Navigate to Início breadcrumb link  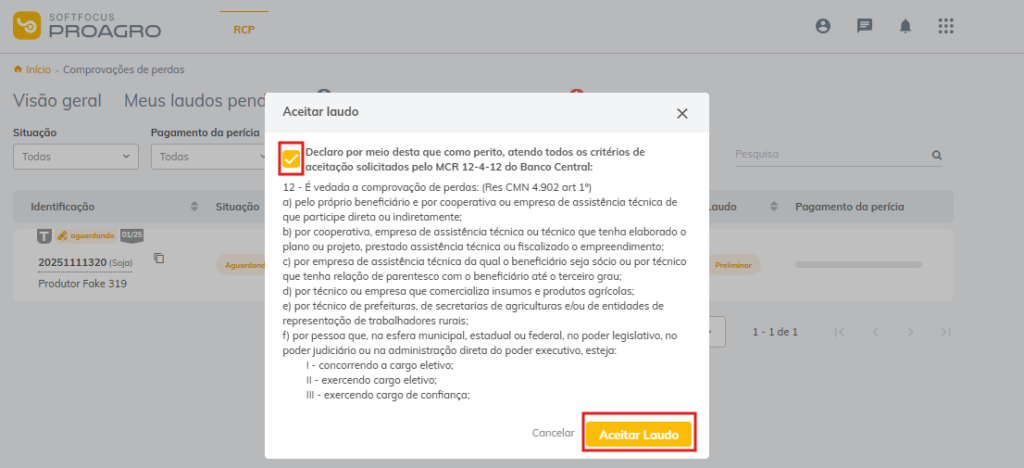[x=38, y=70]
